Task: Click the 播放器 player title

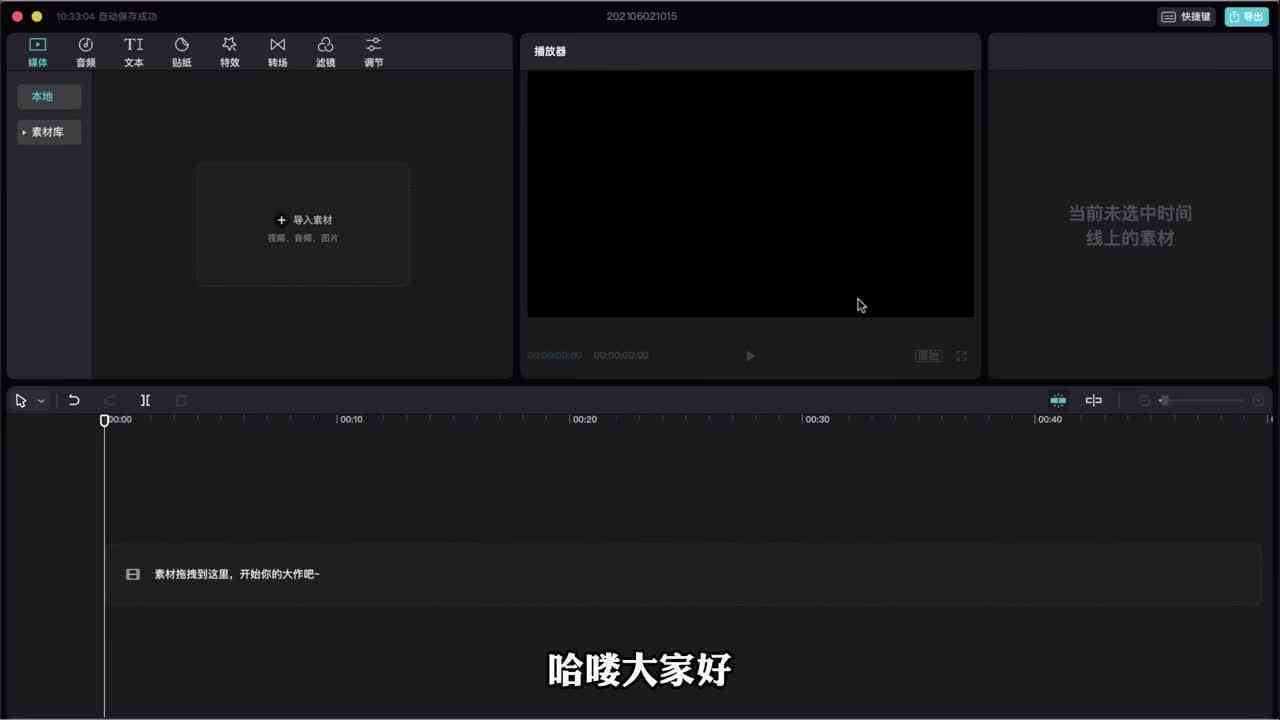Action: (550, 51)
